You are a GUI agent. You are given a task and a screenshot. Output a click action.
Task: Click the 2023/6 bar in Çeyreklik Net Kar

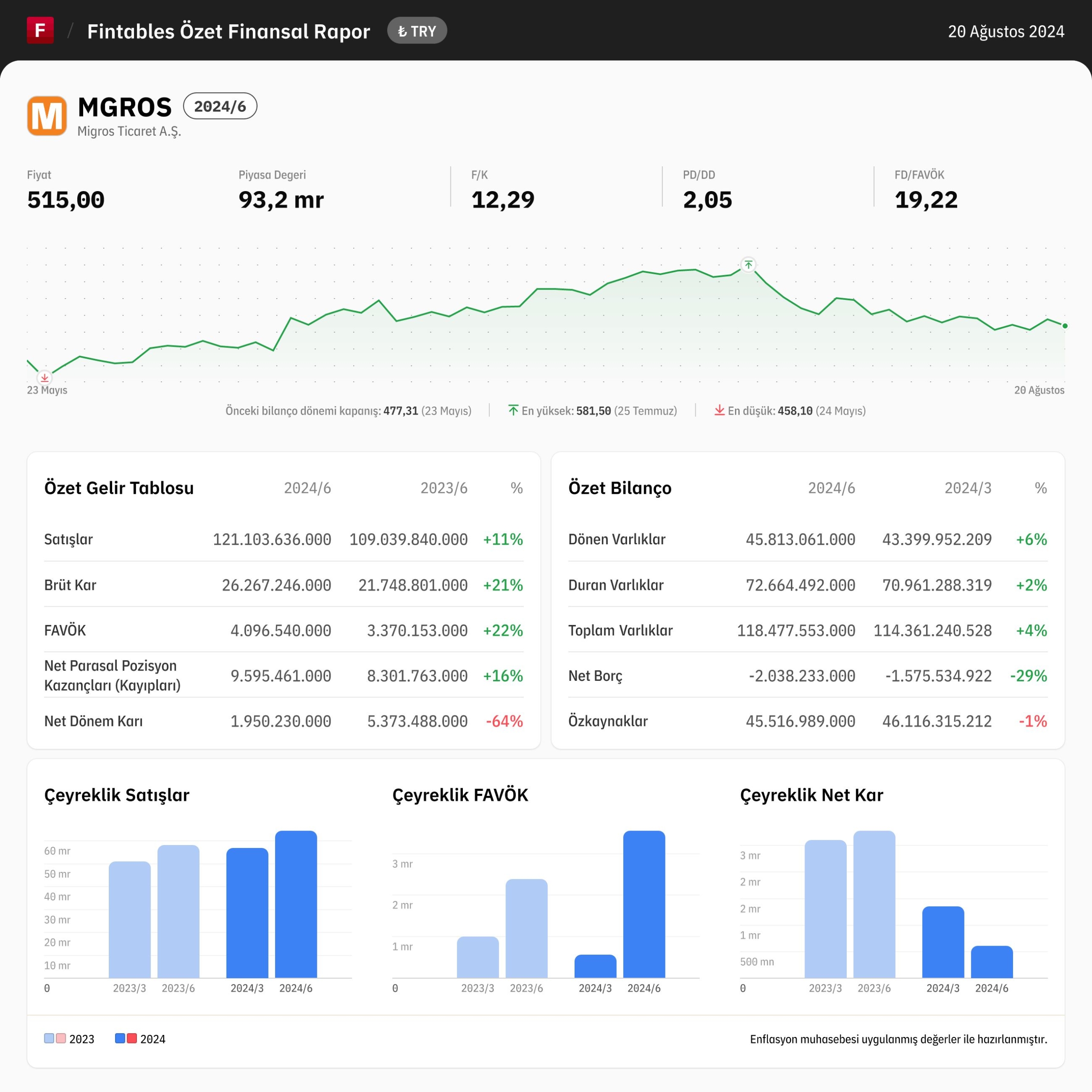click(x=874, y=904)
